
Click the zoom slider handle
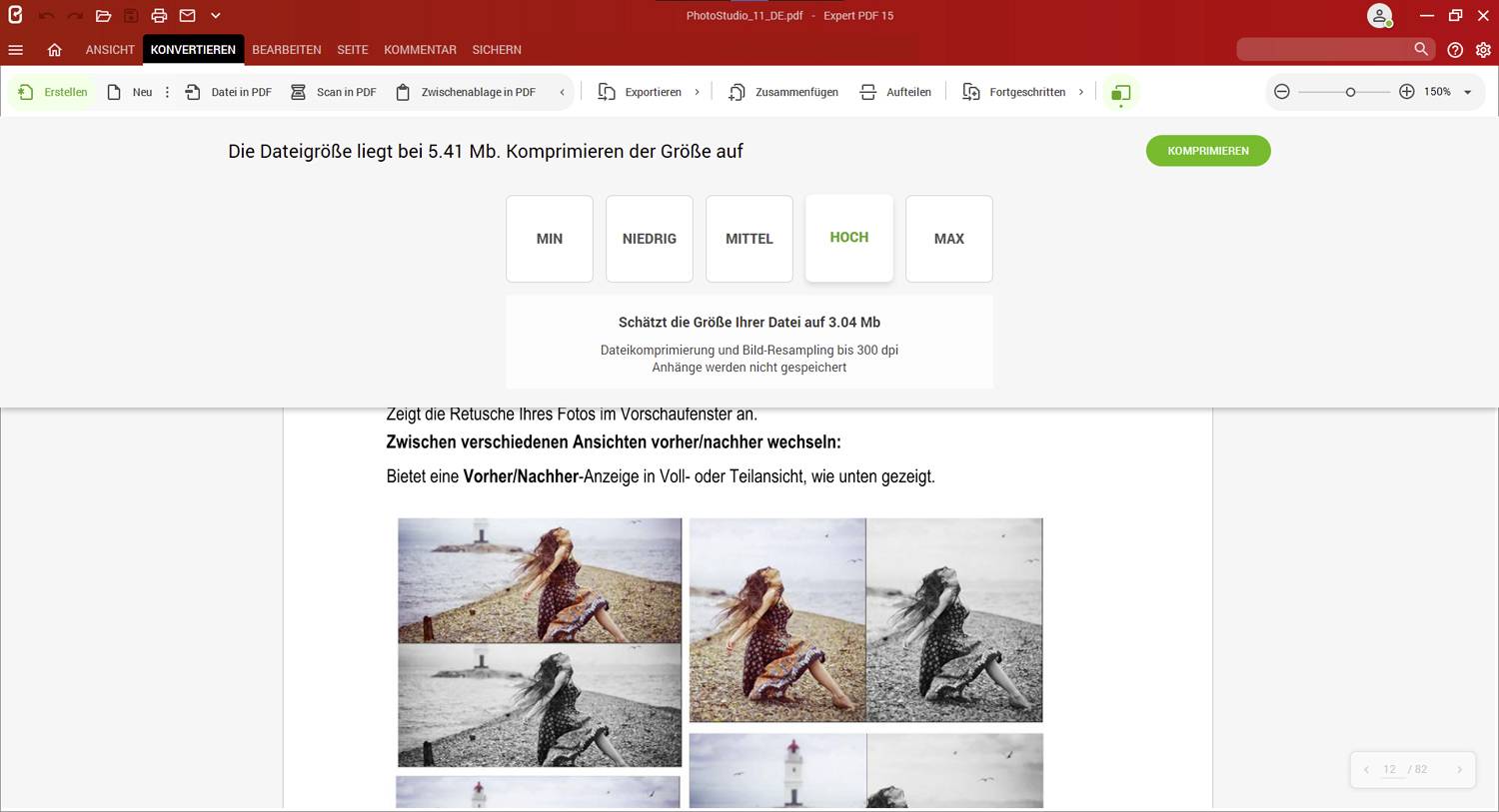point(1350,92)
